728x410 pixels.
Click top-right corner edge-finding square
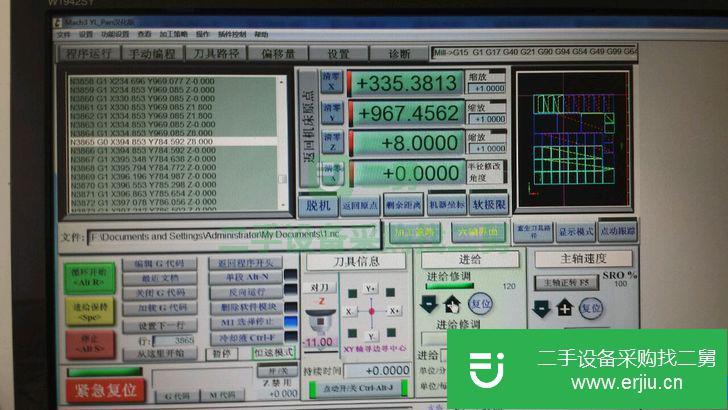click(390, 292)
